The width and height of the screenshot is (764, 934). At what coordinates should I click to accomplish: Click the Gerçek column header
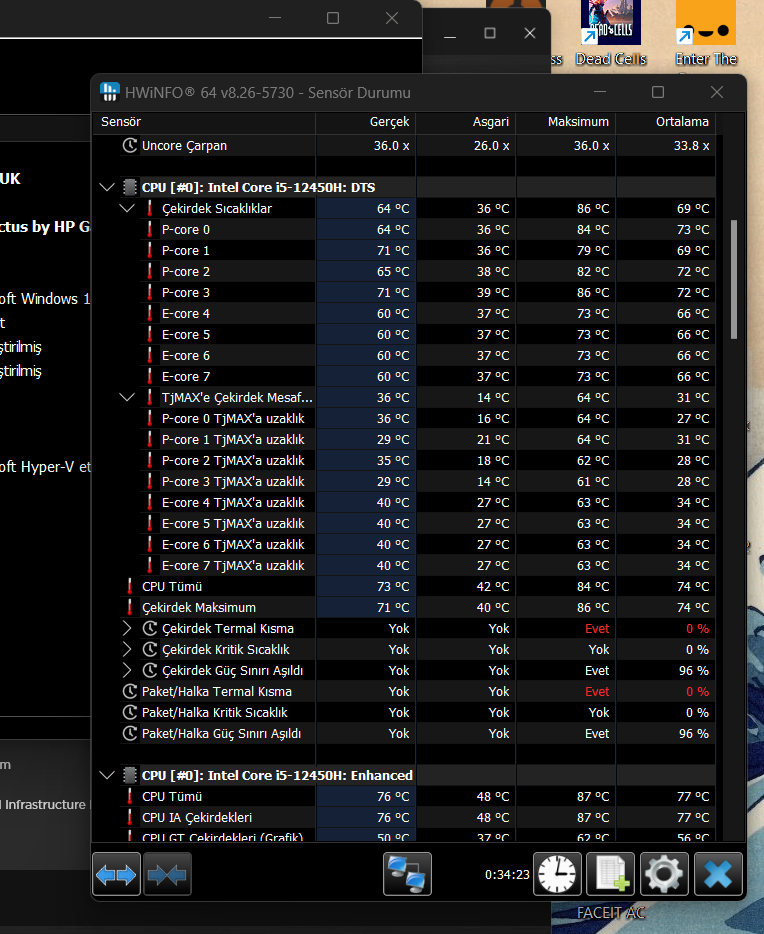click(x=366, y=122)
